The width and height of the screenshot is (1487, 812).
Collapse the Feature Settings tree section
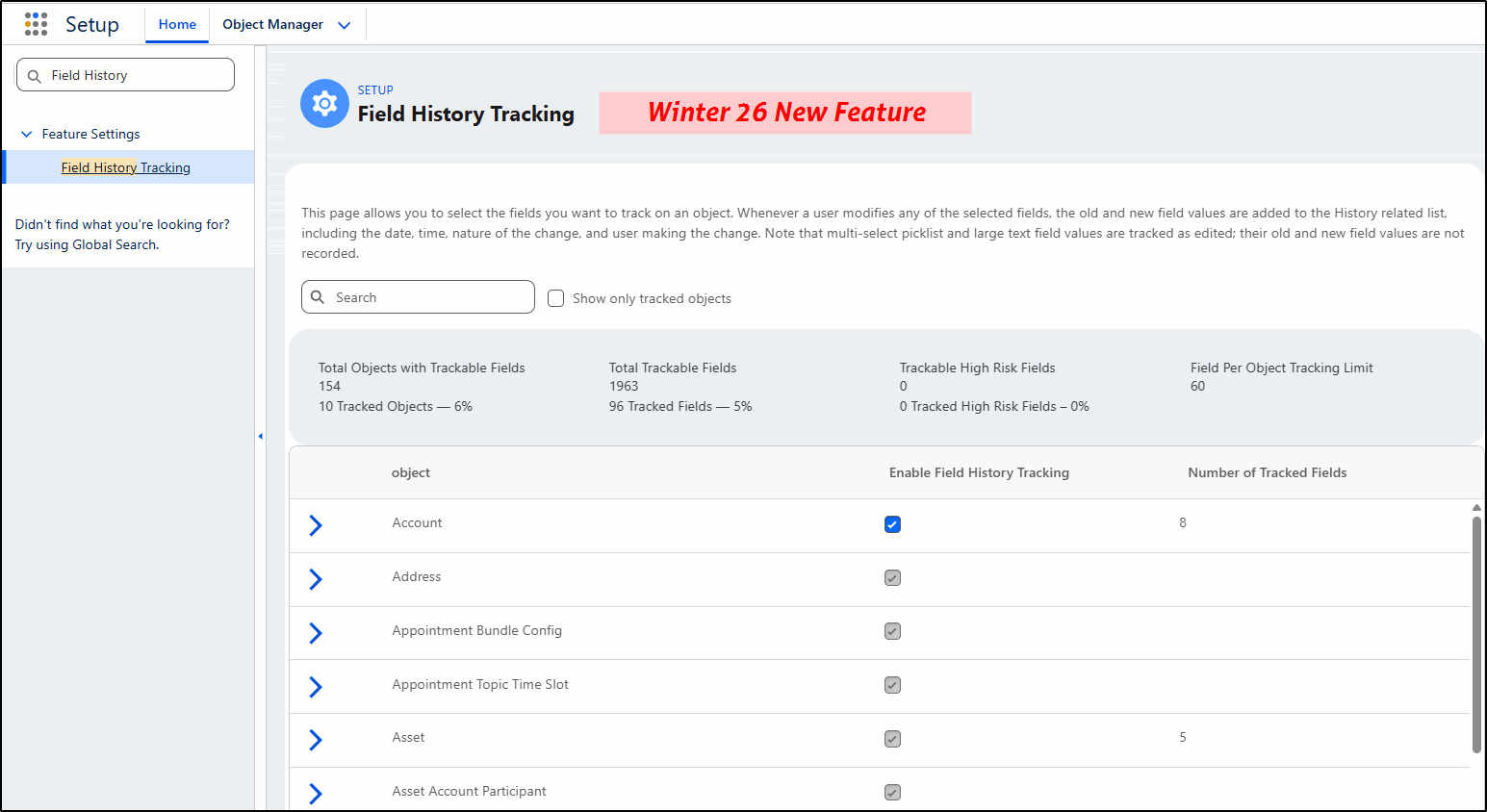click(27, 135)
